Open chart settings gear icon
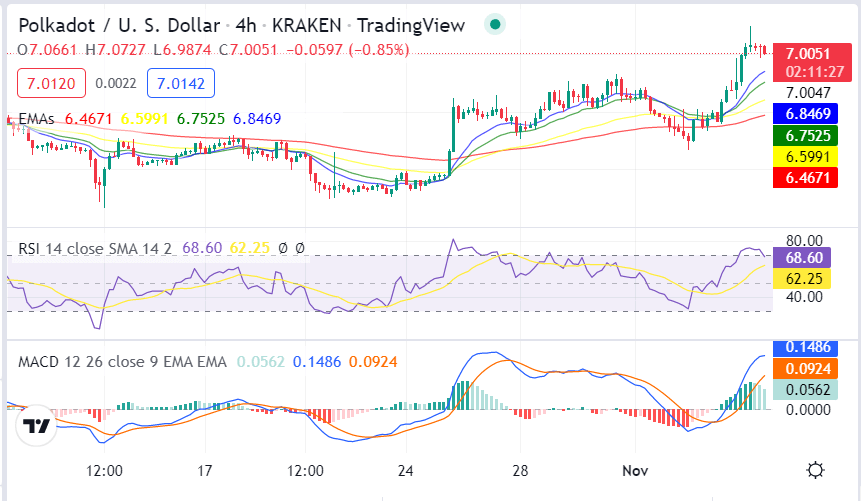861x501 pixels. (815, 471)
